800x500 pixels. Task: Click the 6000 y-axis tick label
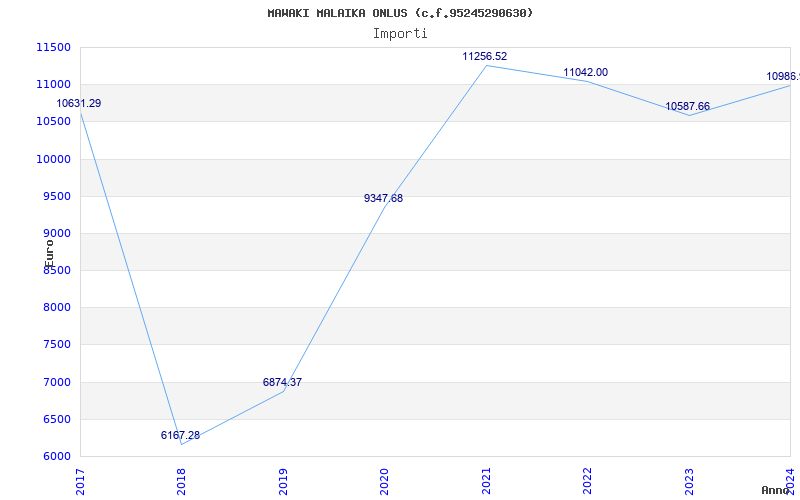point(57,457)
